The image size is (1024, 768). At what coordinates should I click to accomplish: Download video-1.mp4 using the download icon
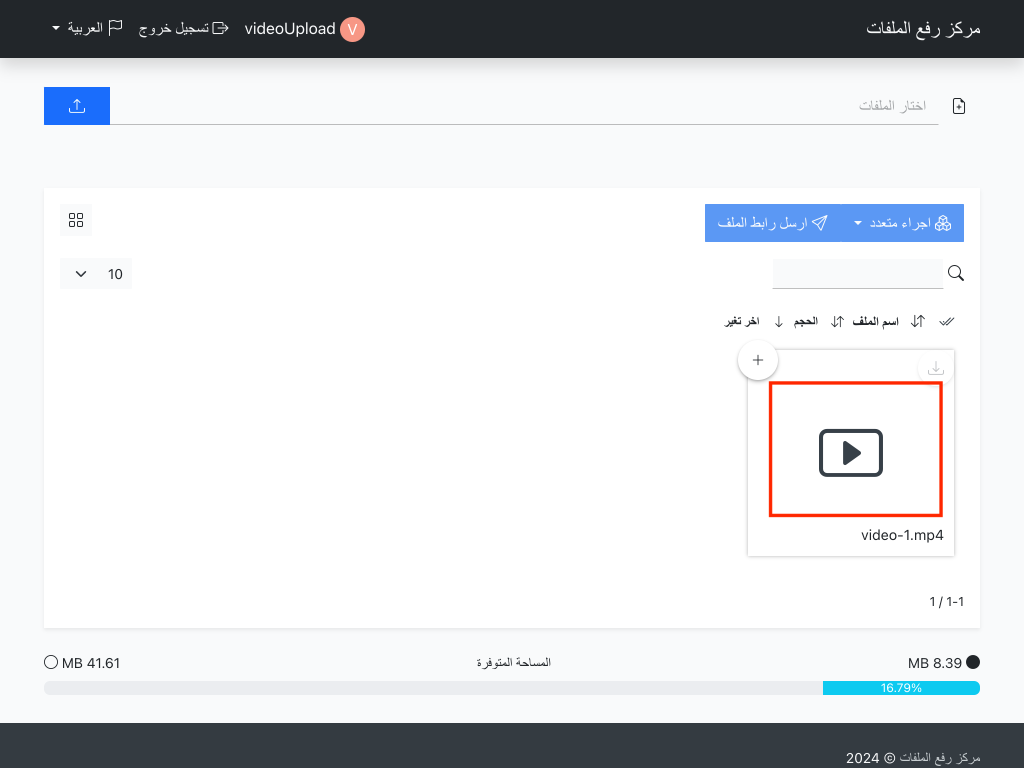[936, 368]
